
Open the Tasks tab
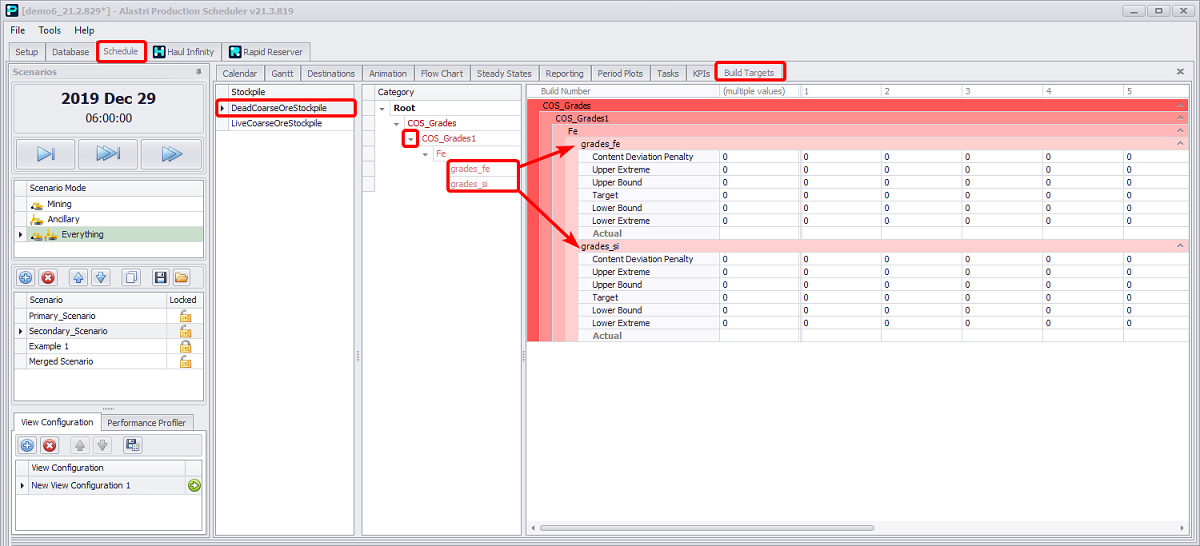[668, 73]
